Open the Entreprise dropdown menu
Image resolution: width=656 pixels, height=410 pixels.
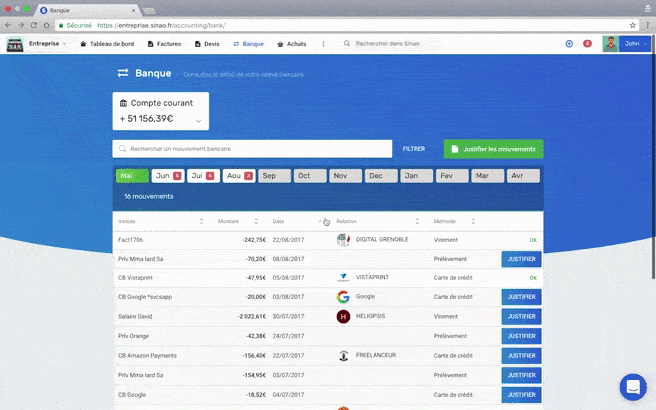pyautogui.click(x=47, y=44)
